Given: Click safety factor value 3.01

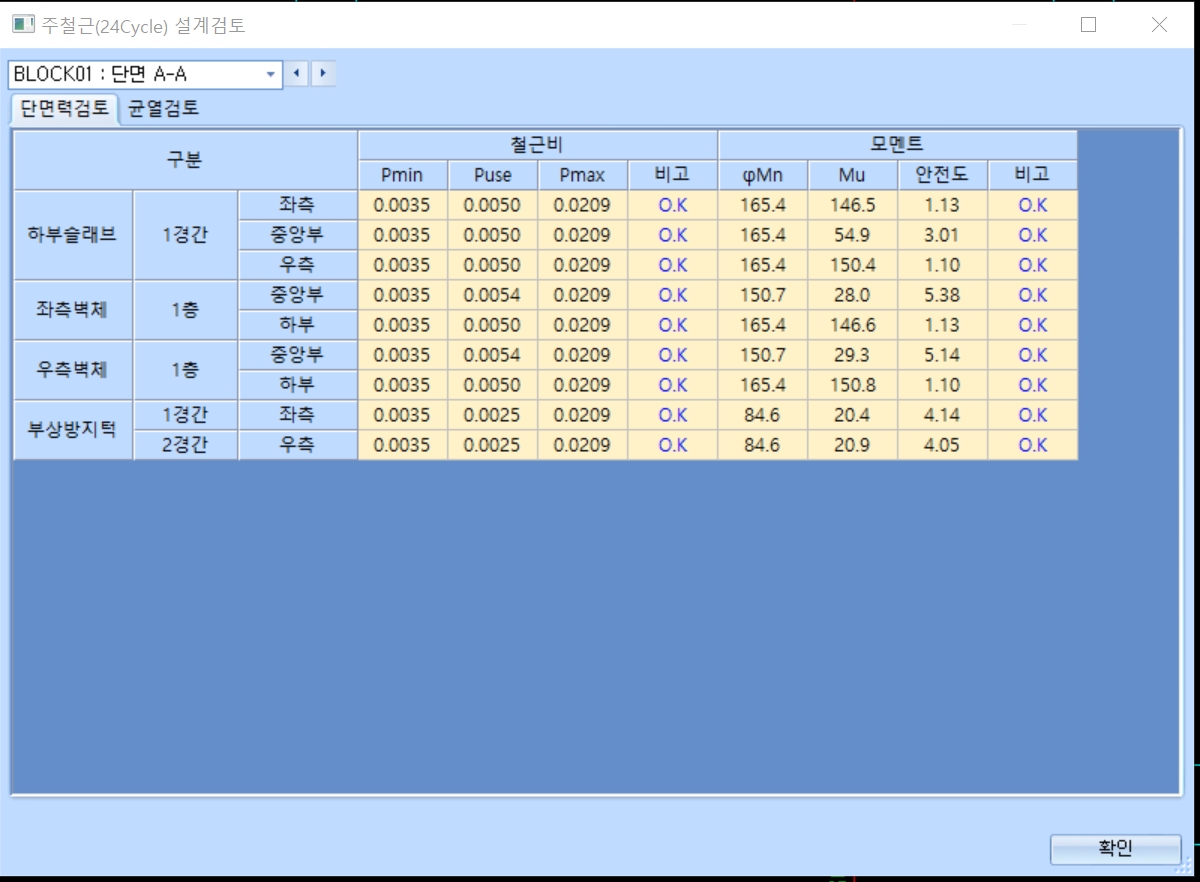Looking at the screenshot, I should click(x=943, y=235).
